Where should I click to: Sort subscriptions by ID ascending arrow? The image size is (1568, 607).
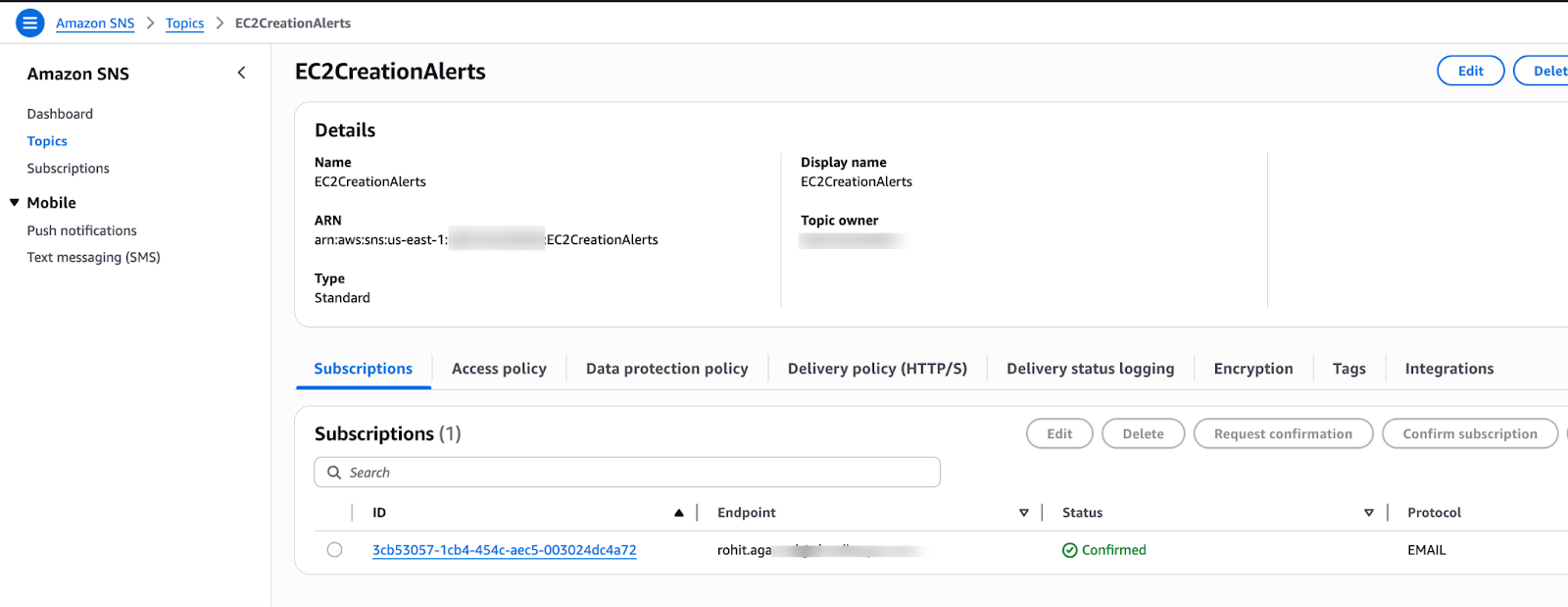(x=678, y=513)
